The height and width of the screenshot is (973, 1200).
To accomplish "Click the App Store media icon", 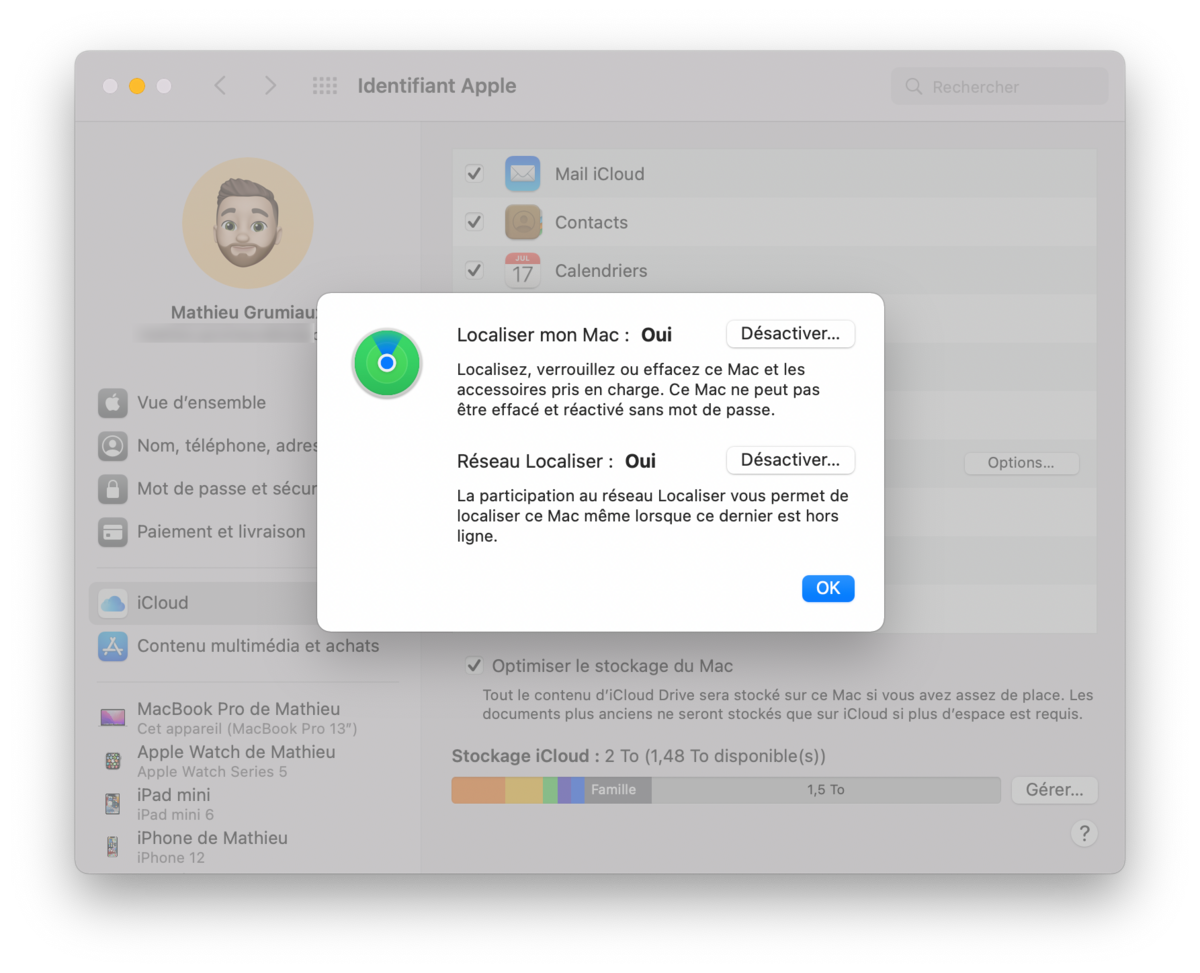I will pos(113,646).
